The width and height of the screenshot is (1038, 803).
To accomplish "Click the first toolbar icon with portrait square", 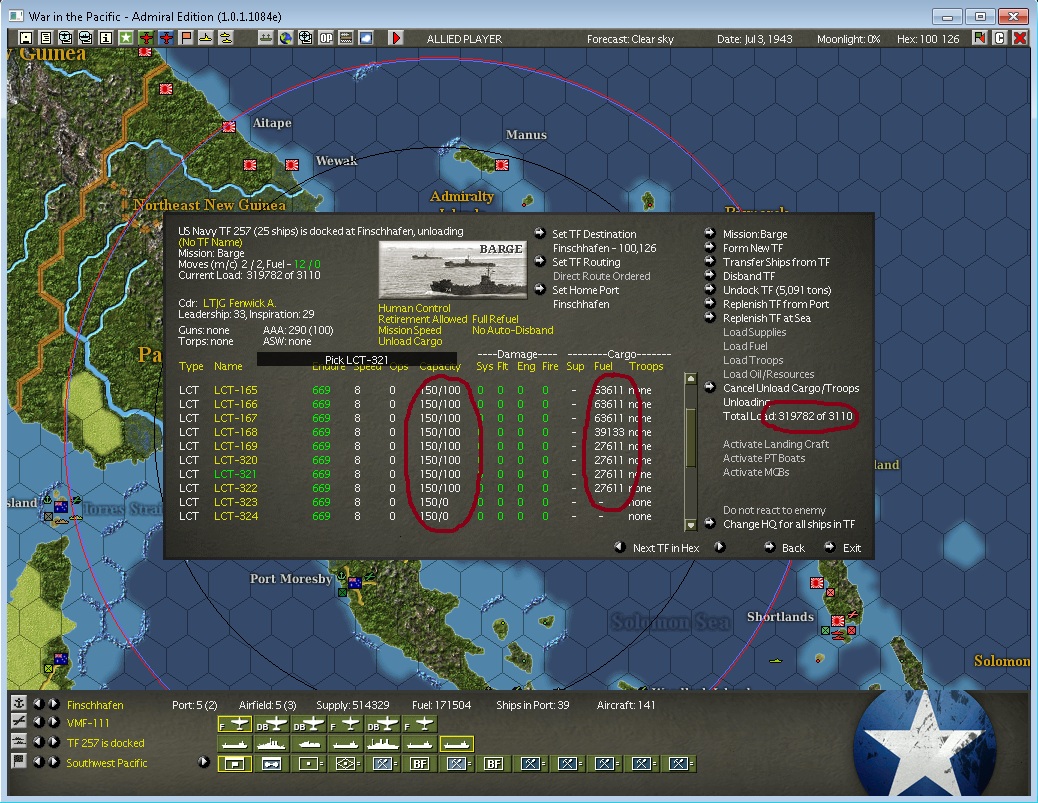I will pyautogui.click(x=25, y=38).
